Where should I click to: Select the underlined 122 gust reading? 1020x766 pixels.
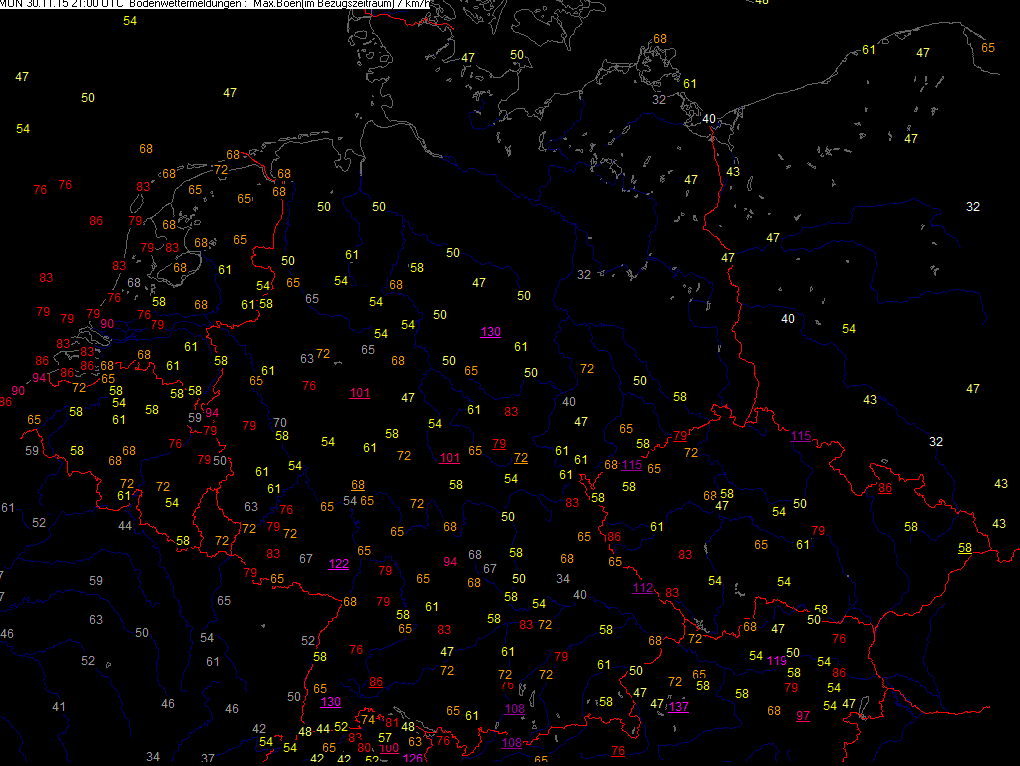pyautogui.click(x=339, y=564)
